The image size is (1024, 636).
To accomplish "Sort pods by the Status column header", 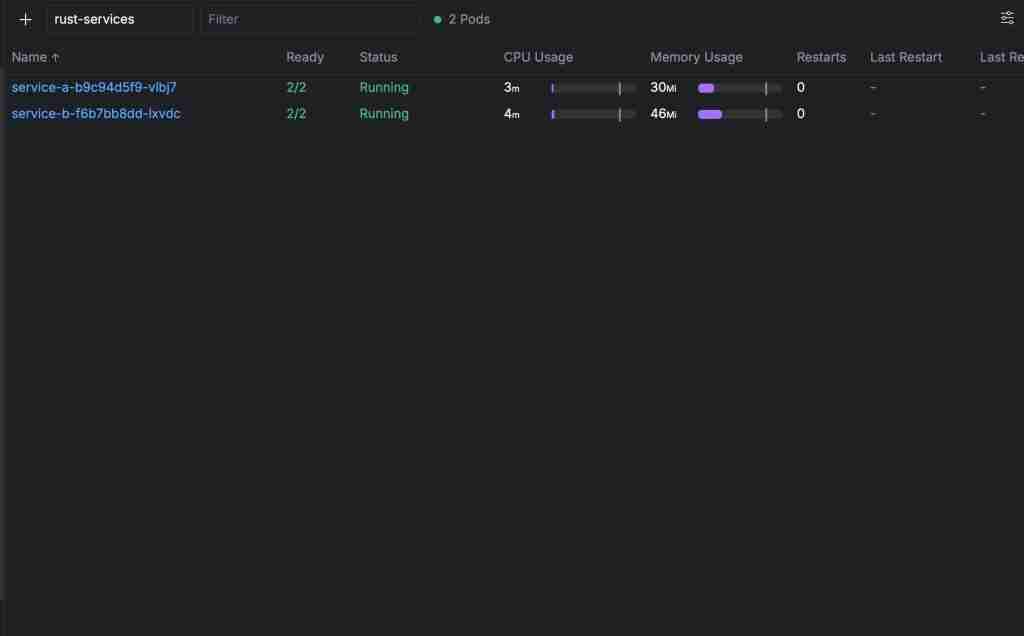I will [x=378, y=57].
